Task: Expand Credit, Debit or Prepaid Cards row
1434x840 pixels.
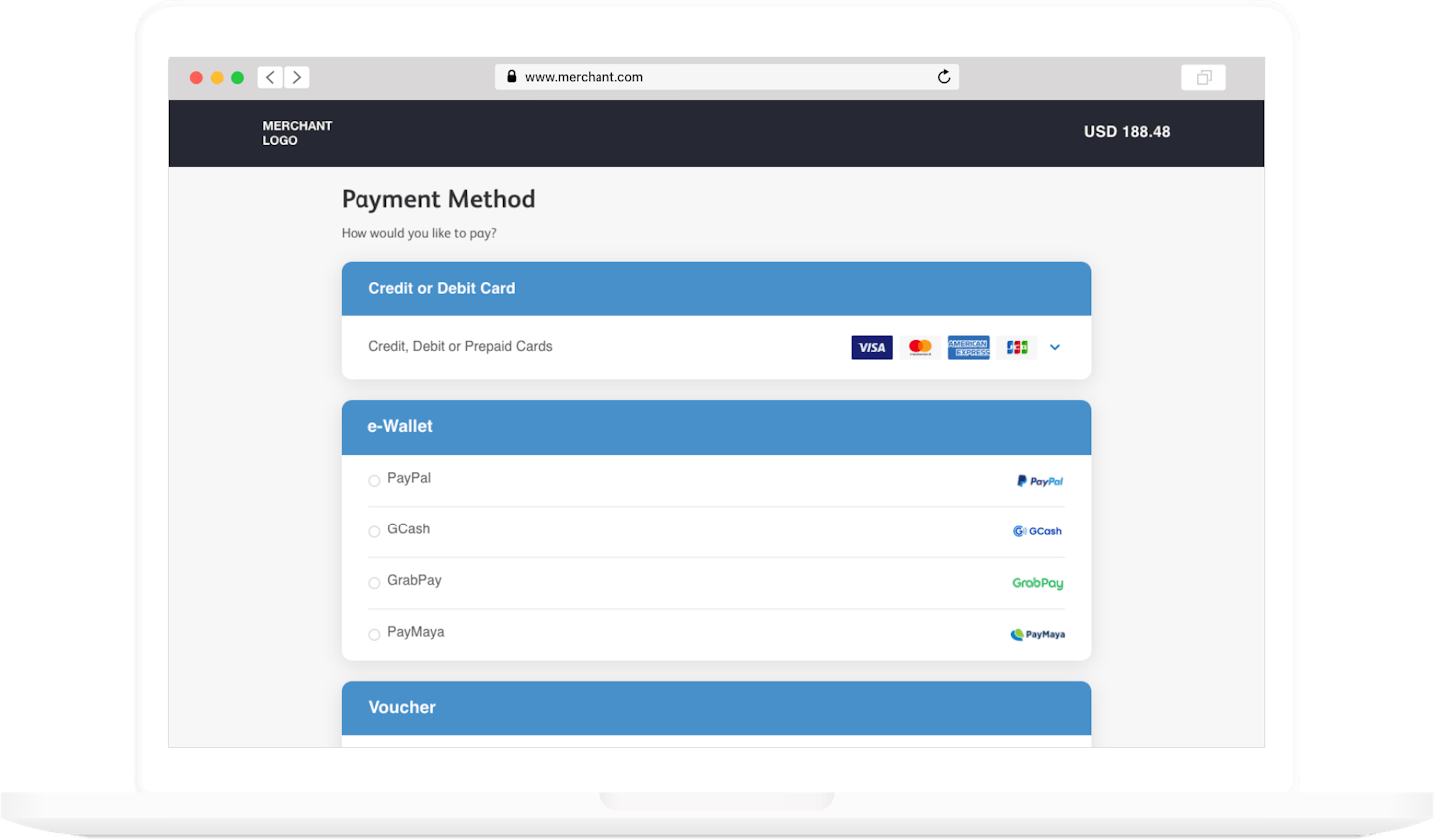Action: tap(460, 346)
